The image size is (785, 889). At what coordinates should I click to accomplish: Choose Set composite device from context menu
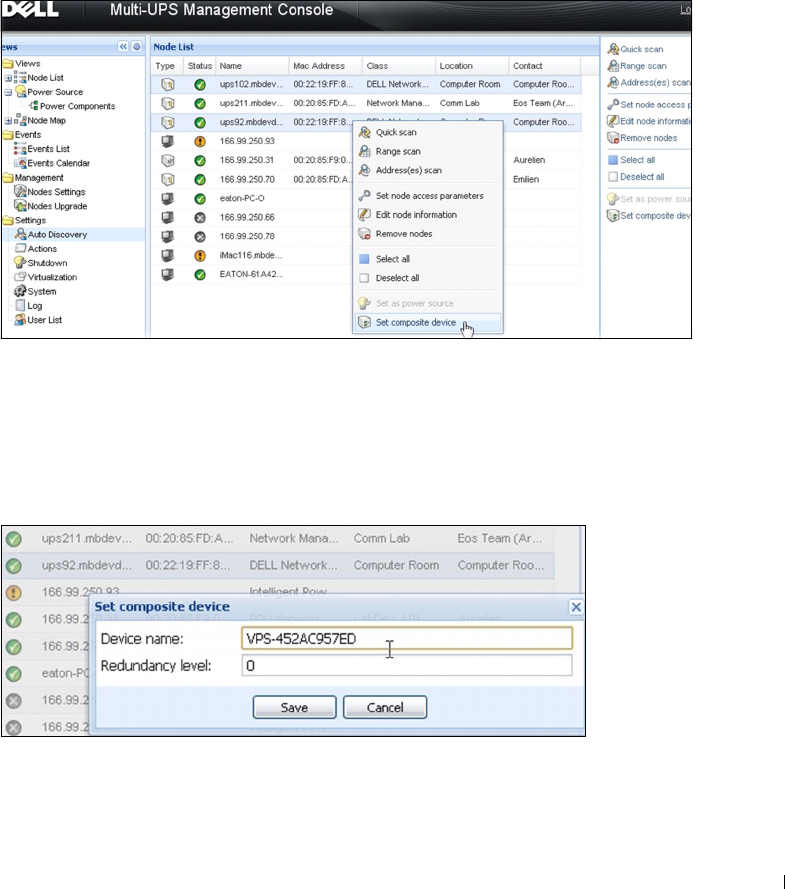point(415,323)
